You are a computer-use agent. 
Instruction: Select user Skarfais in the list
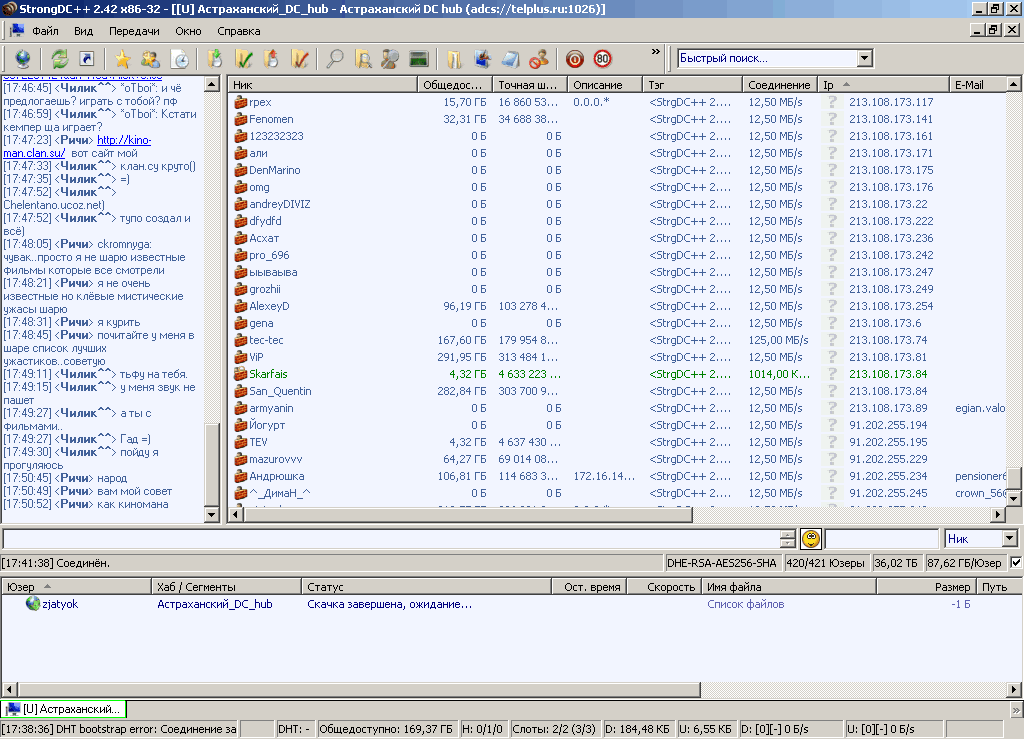[268, 374]
